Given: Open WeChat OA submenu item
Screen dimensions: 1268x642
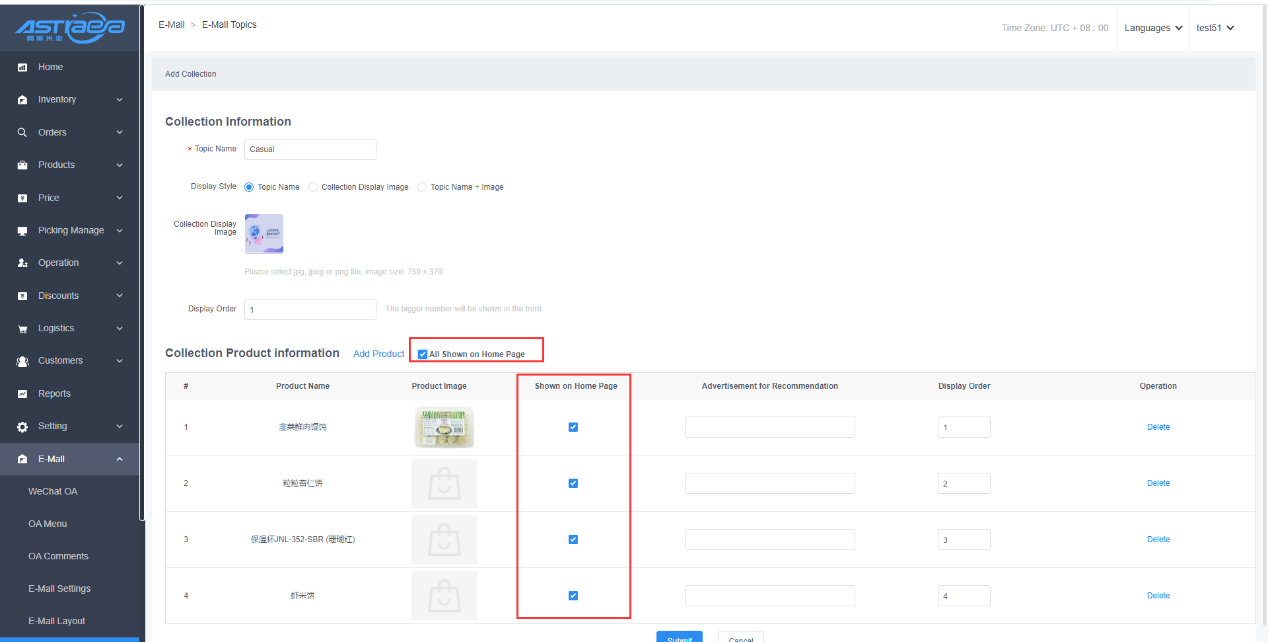Looking at the screenshot, I should click(53, 491).
